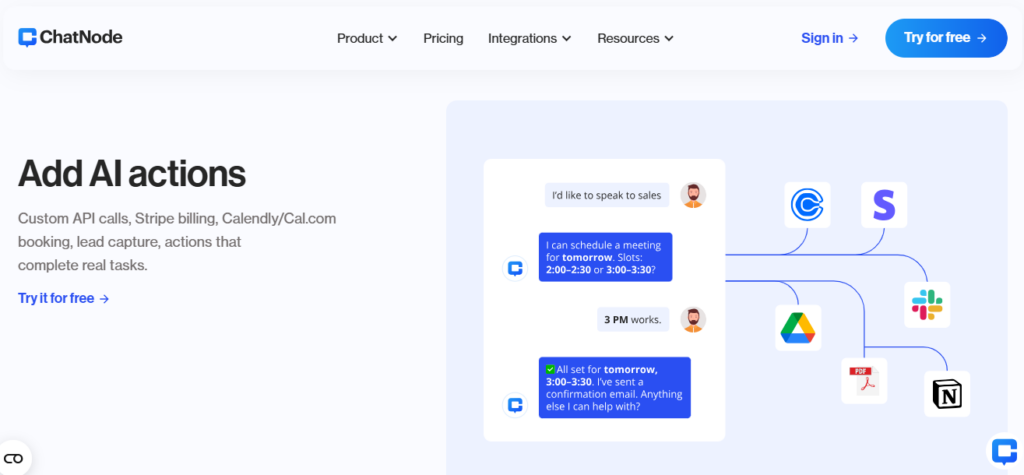Select the Notion integration icon
This screenshot has width=1024, height=475.
947,394
